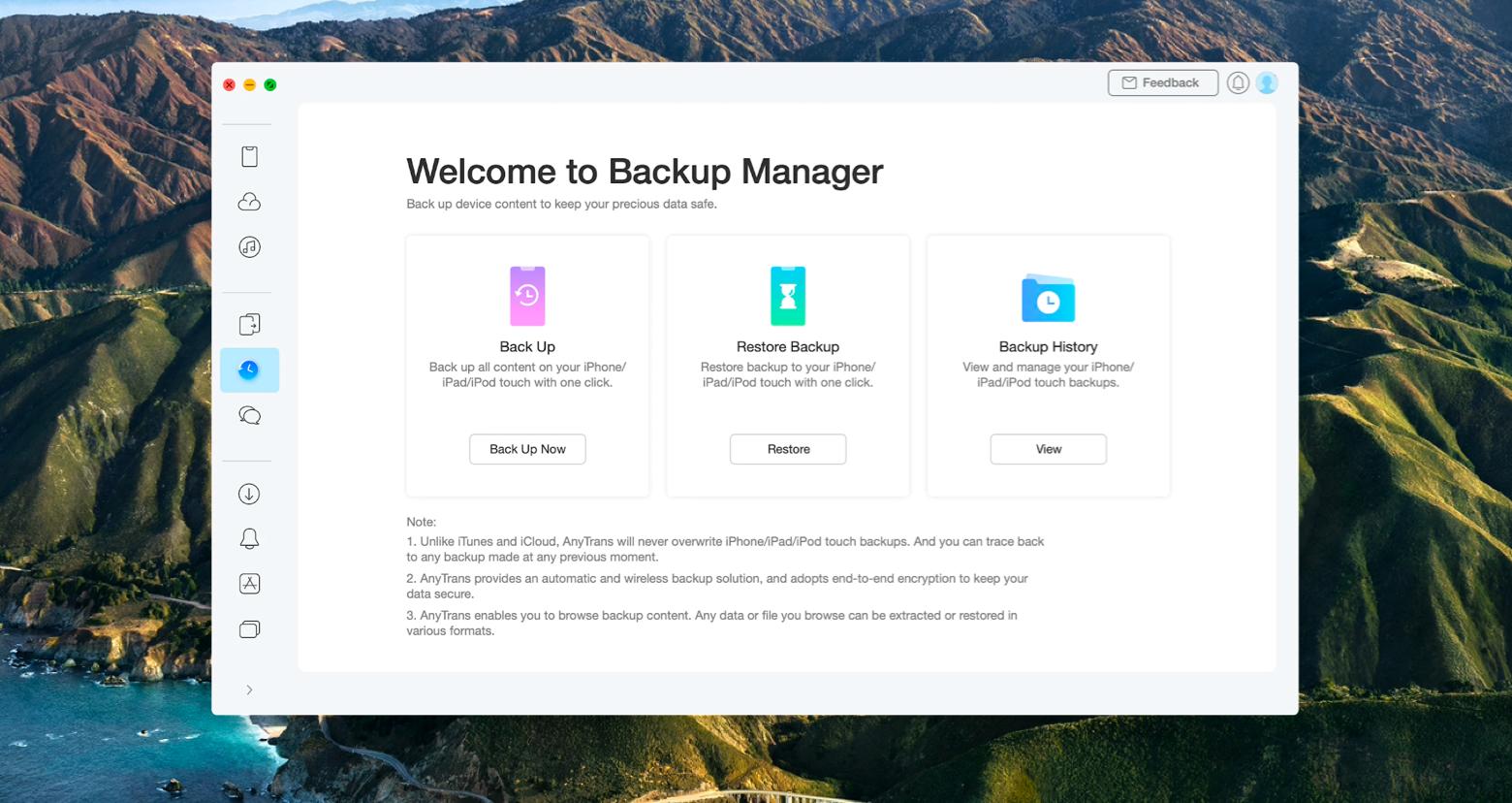Expand the sidebar with the chevron
This screenshot has width=1512, height=803.
coord(249,690)
